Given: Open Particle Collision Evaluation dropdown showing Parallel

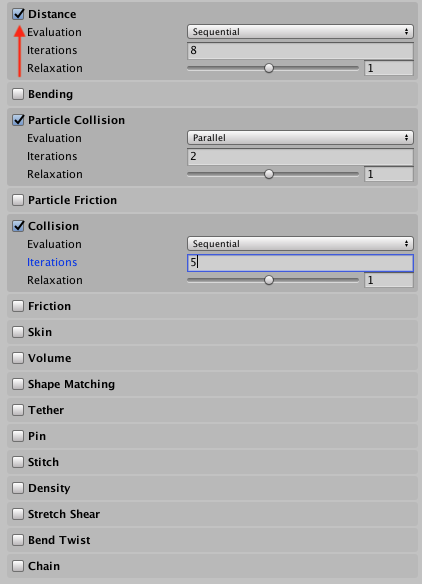Looking at the screenshot, I should [300, 138].
